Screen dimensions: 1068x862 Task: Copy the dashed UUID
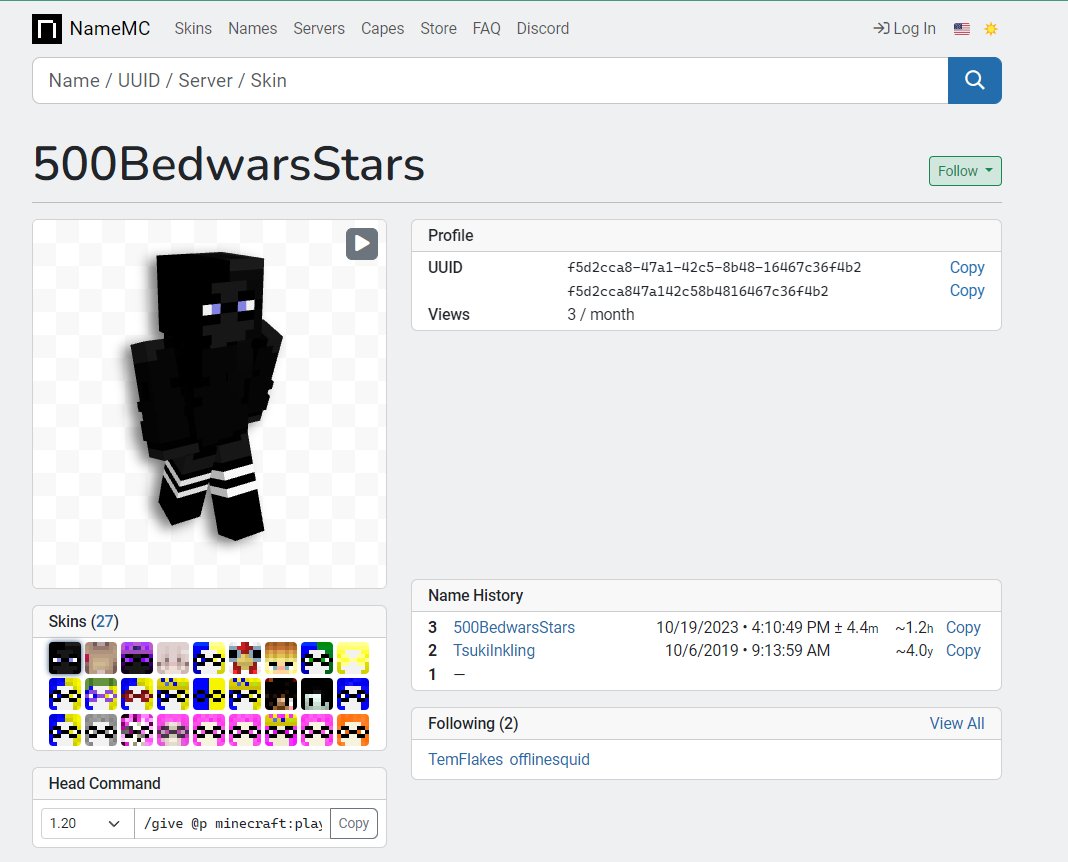coord(967,267)
